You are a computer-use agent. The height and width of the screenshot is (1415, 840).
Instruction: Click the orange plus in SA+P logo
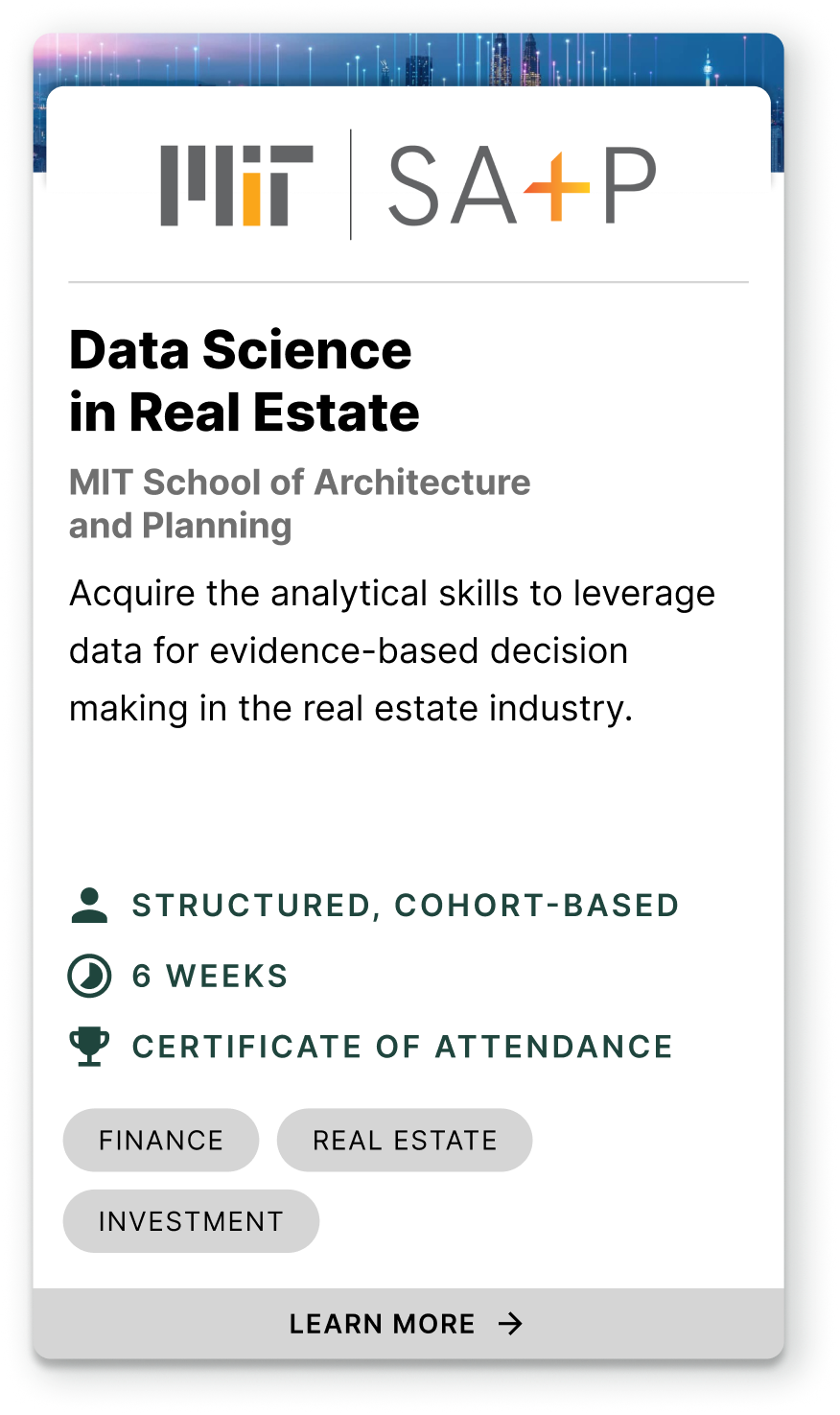(556, 185)
